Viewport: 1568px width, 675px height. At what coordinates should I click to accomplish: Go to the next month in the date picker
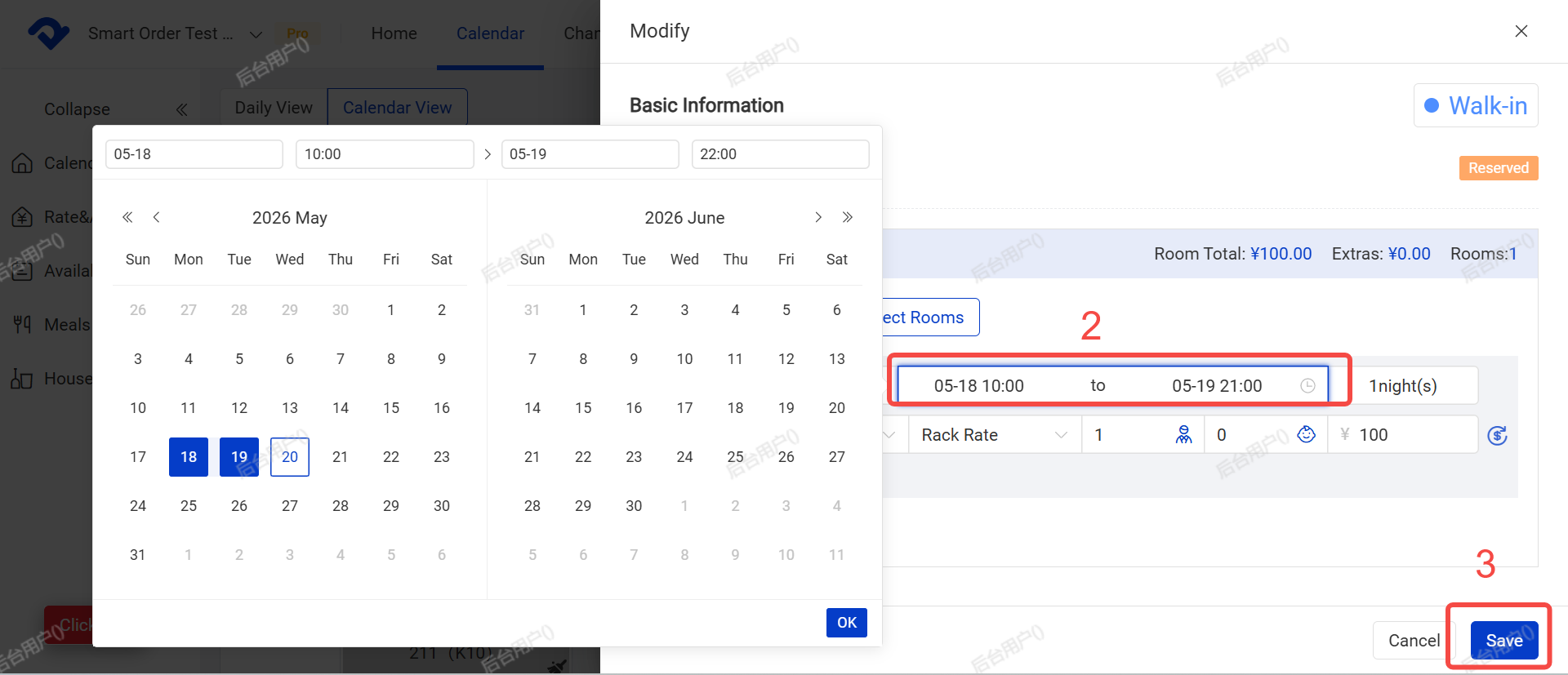point(817,217)
